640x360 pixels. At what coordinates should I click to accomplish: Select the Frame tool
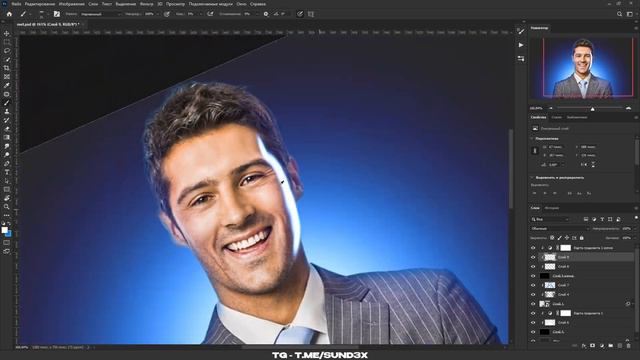7,77
